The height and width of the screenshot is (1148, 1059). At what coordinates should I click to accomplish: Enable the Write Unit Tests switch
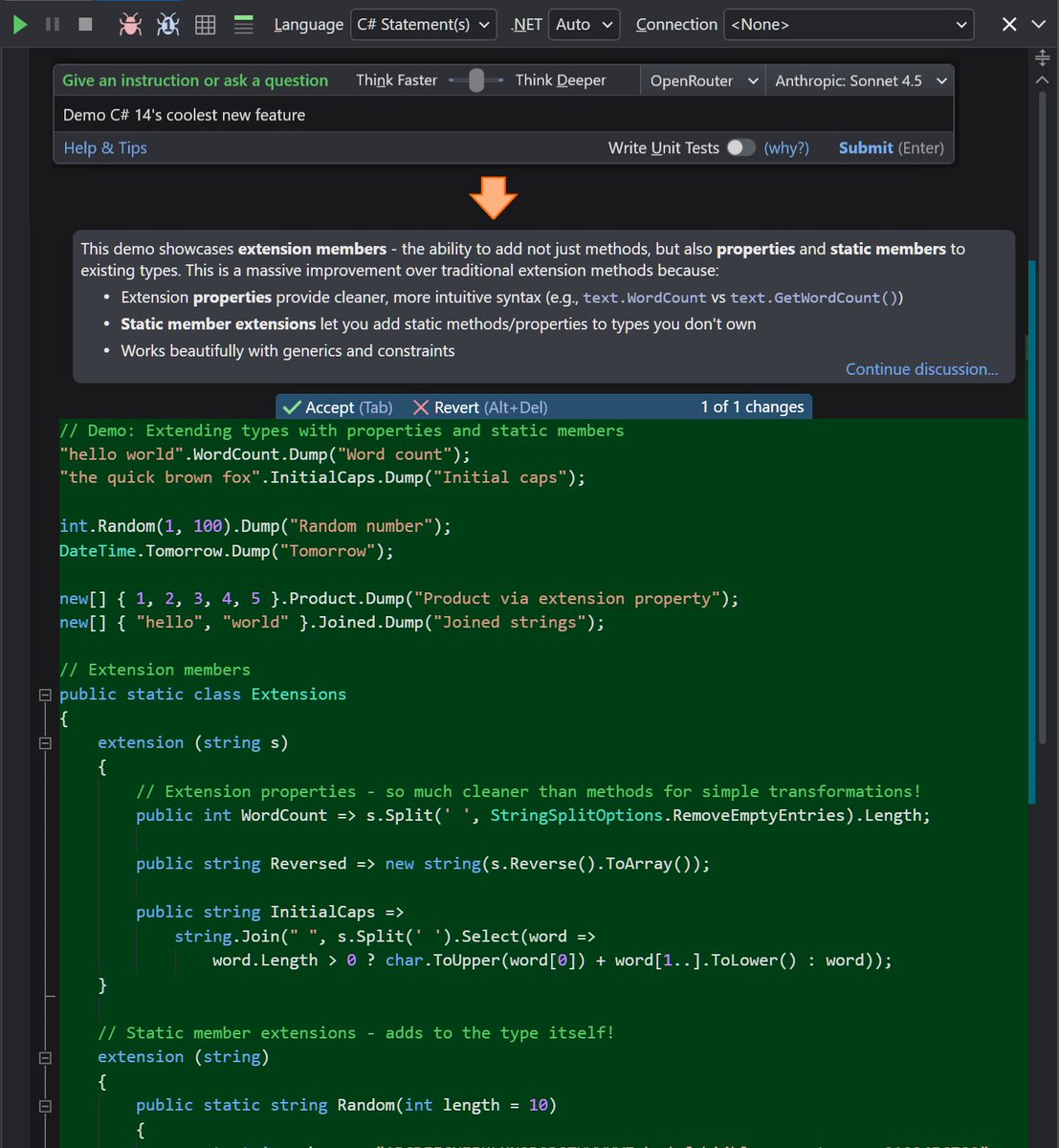coord(740,148)
